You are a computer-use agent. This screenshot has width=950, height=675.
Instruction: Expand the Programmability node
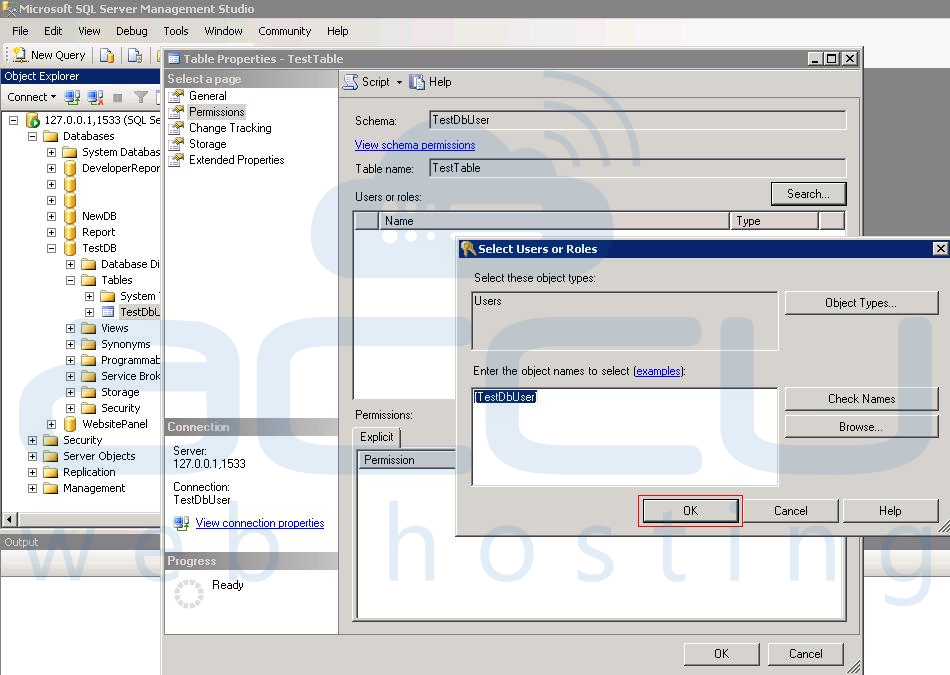pos(71,361)
